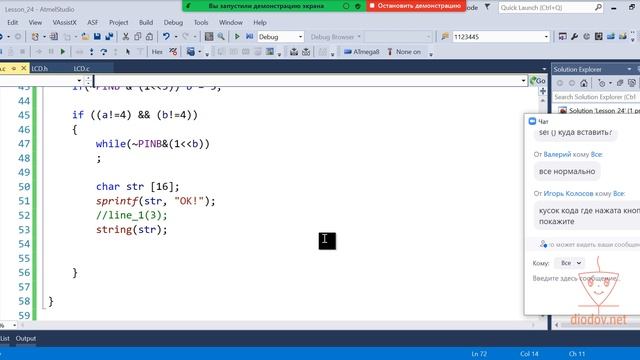Open the Tools menu

tap(201, 22)
